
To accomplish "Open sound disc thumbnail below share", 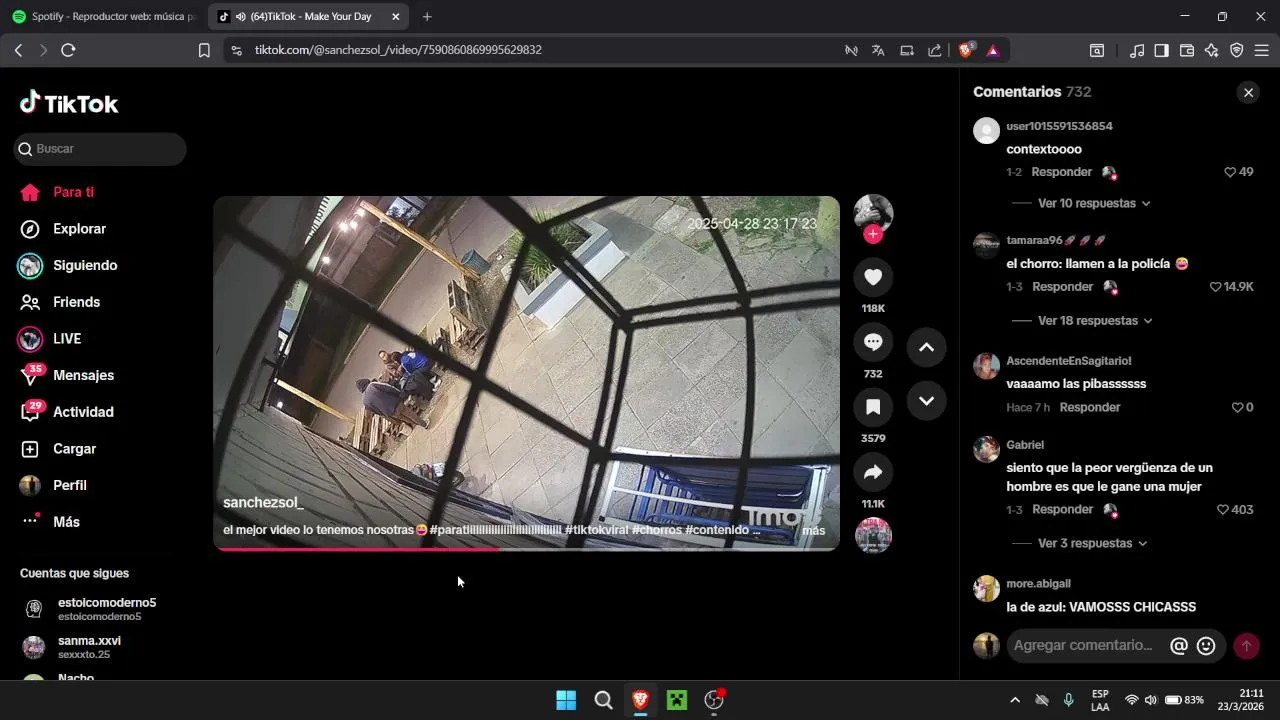I will [873, 535].
